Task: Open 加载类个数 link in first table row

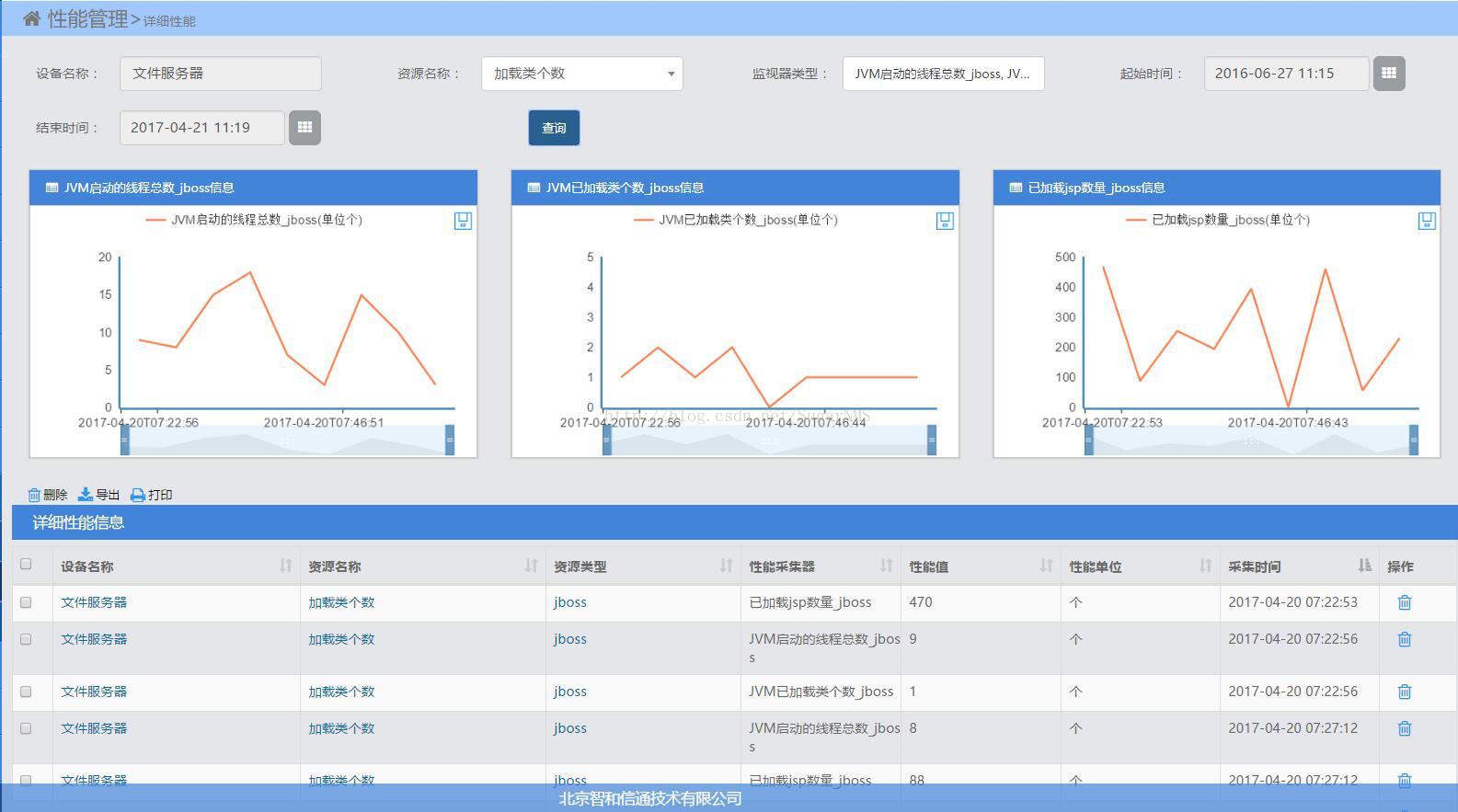Action: coord(341,602)
